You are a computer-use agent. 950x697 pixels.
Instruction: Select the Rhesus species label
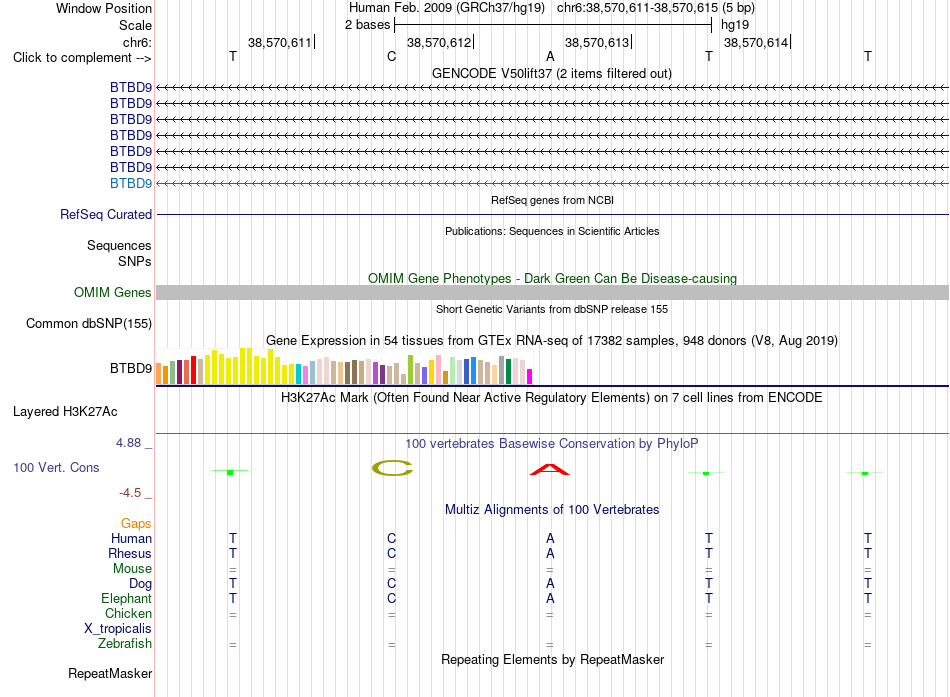(130, 553)
